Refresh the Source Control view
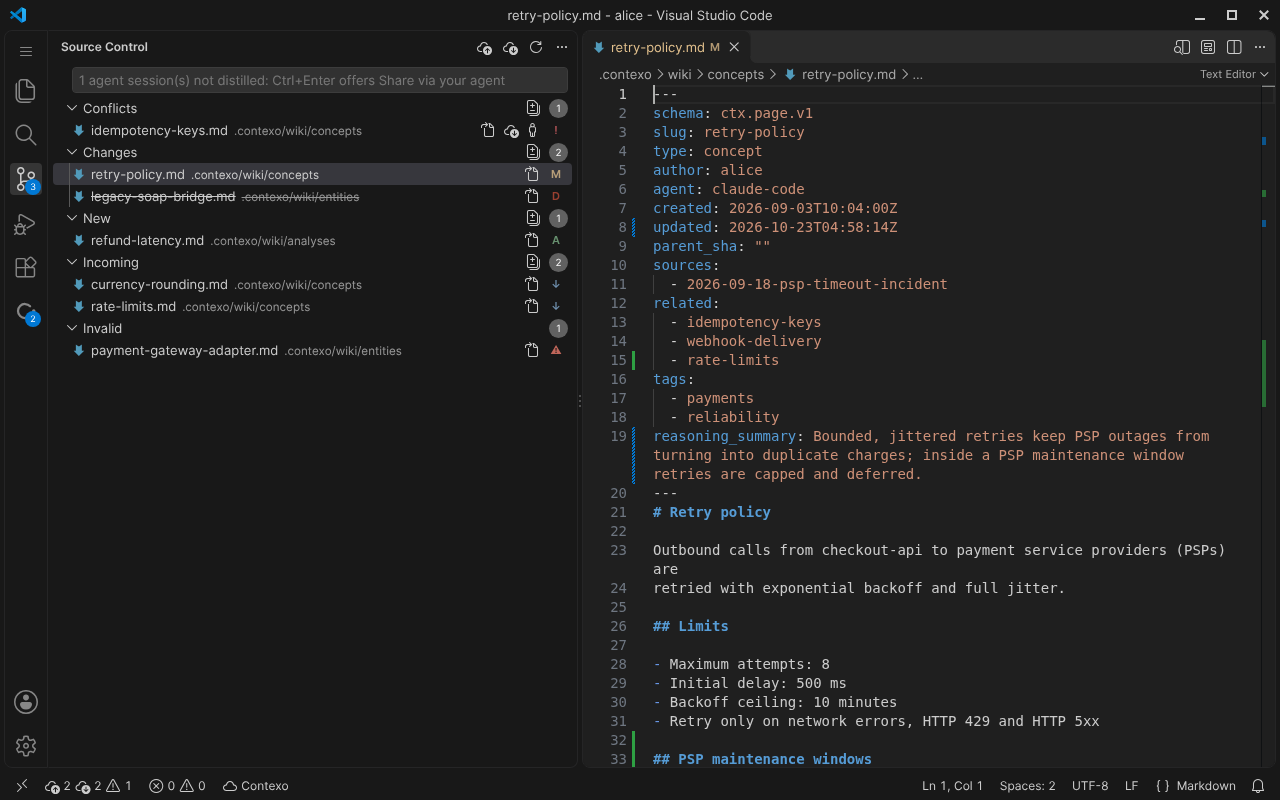 coord(536,47)
